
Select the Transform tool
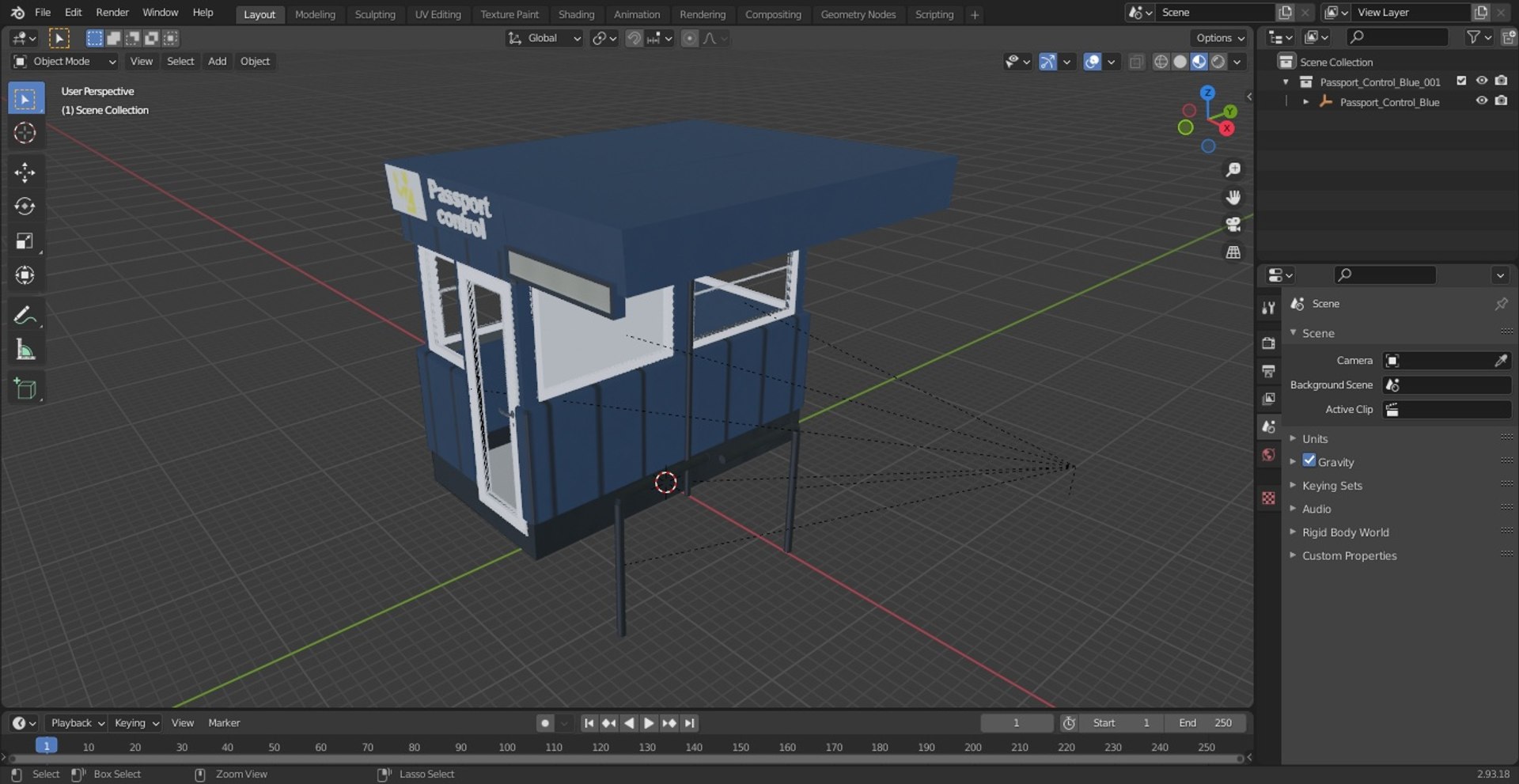coord(25,275)
